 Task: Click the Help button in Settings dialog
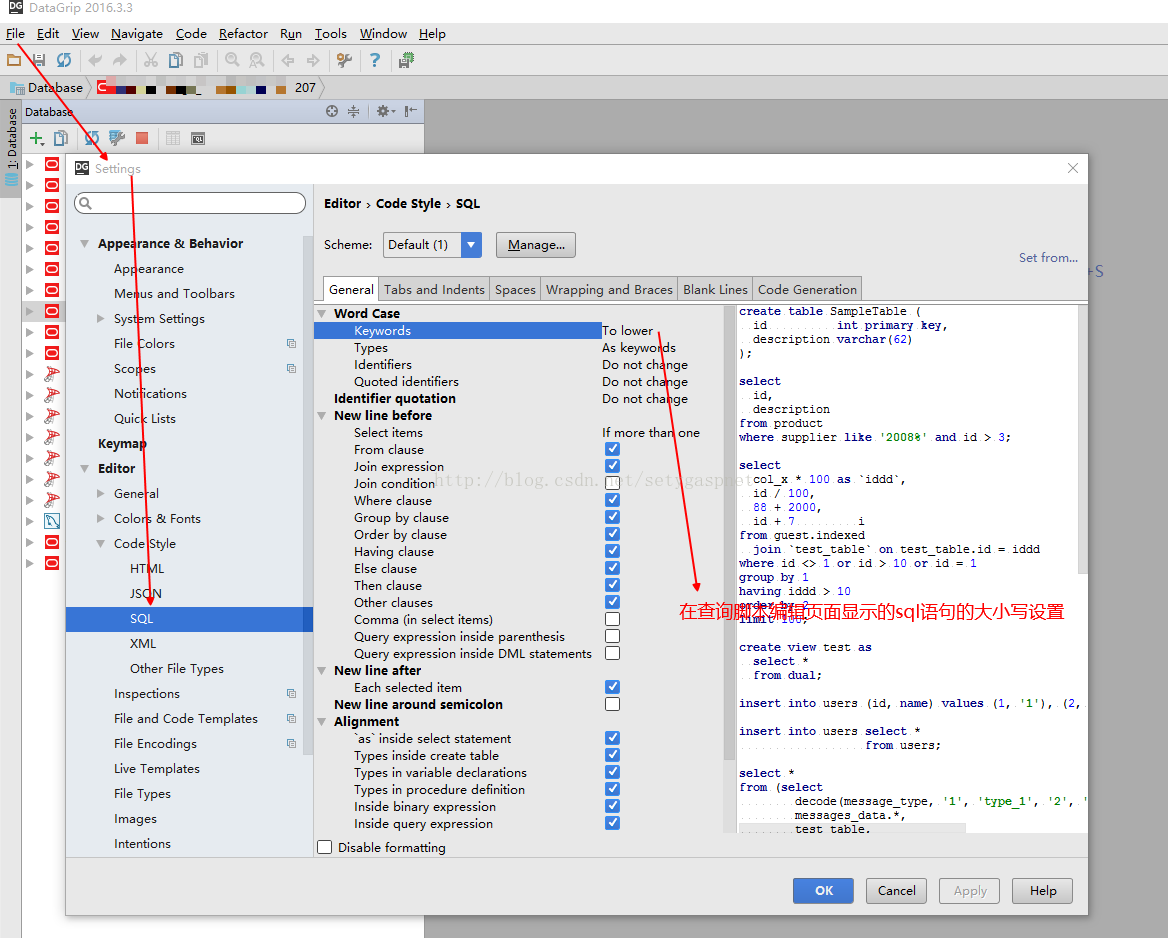(x=1043, y=890)
